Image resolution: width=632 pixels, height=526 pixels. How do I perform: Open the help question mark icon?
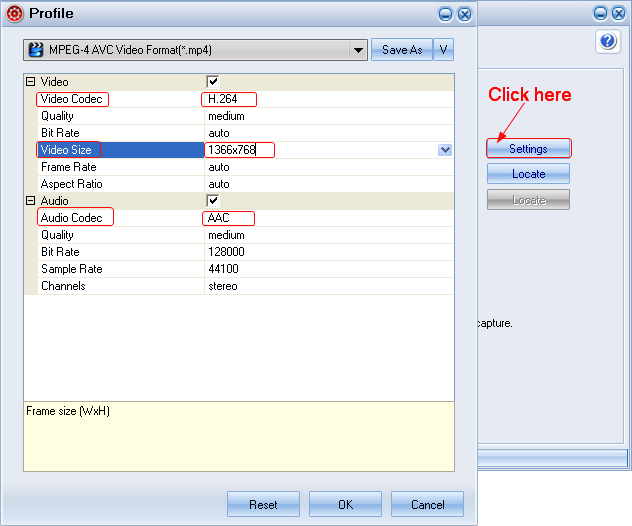click(608, 41)
